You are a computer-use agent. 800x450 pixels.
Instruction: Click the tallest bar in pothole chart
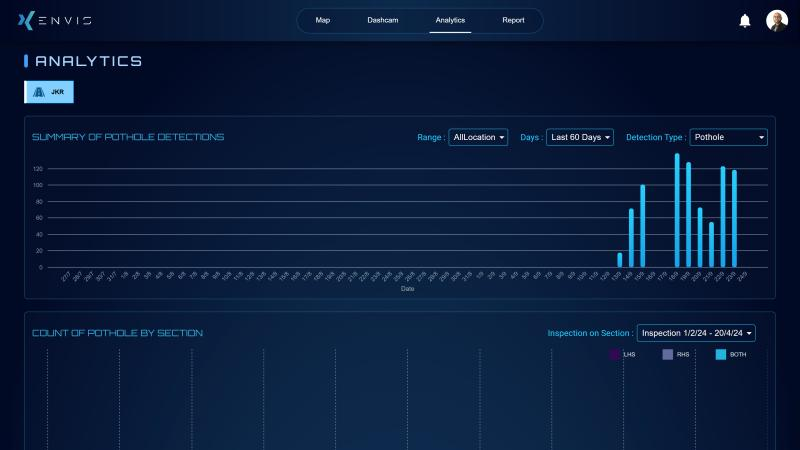tap(677, 211)
